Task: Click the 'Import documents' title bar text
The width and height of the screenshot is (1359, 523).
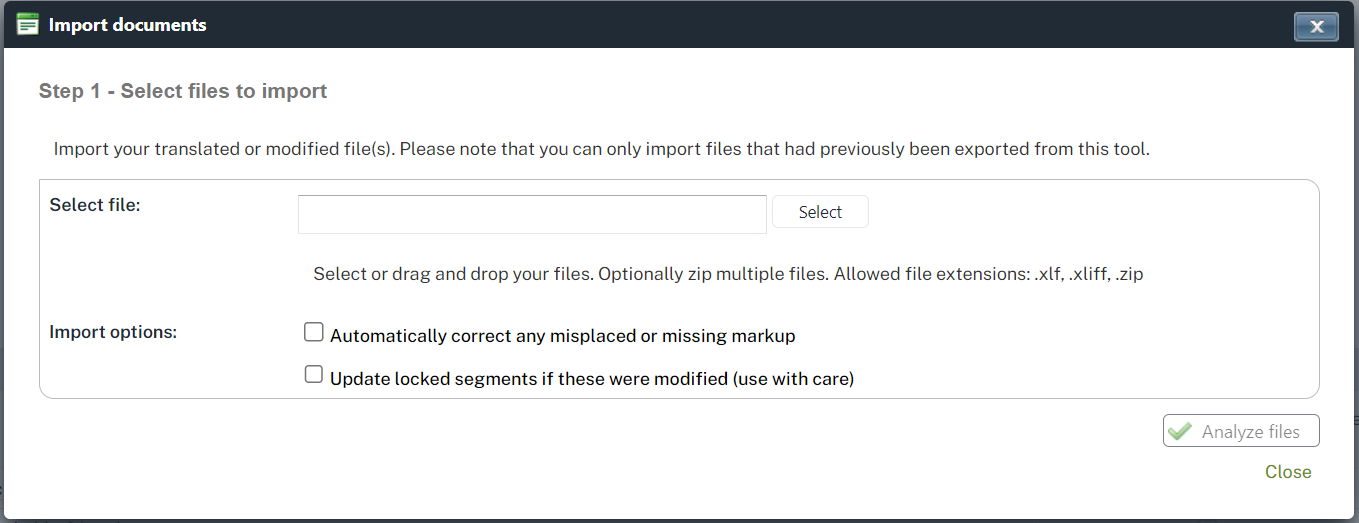Action: 128,25
